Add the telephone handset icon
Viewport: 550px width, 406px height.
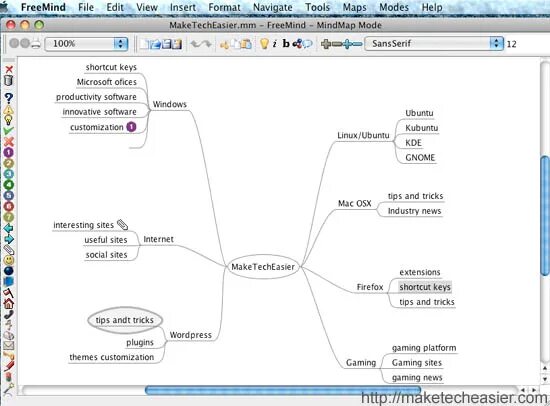9,314
